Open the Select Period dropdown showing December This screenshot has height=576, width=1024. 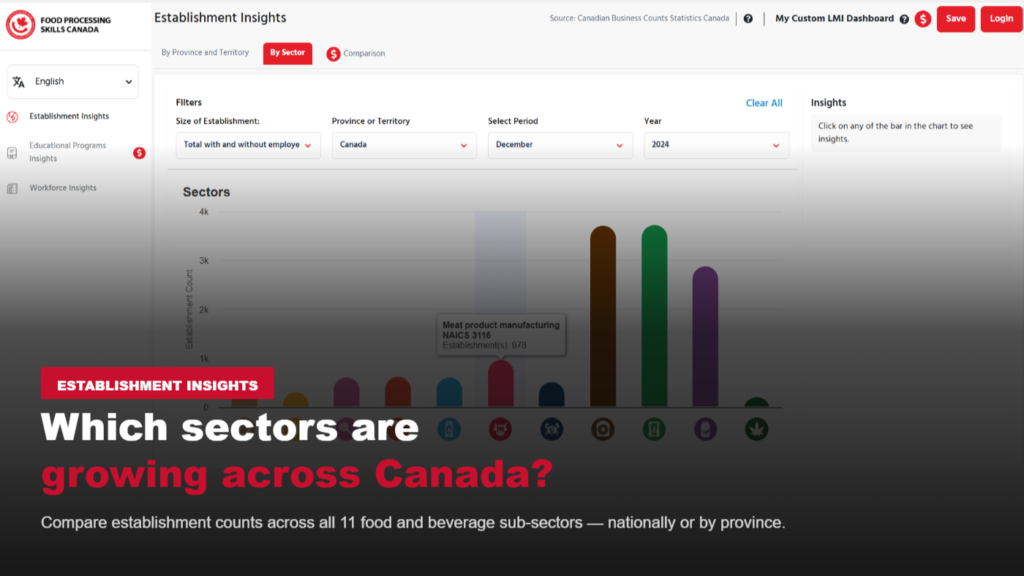click(x=560, y=145)
